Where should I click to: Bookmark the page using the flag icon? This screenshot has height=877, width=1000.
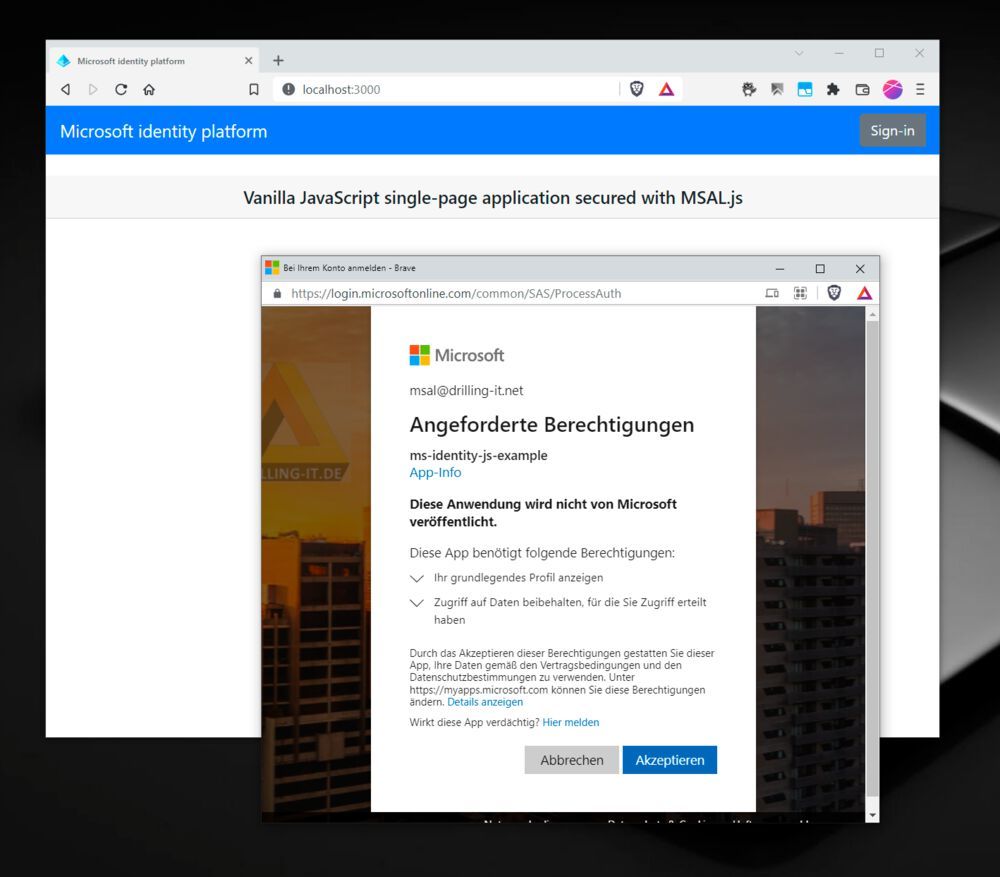coord(253,89)
